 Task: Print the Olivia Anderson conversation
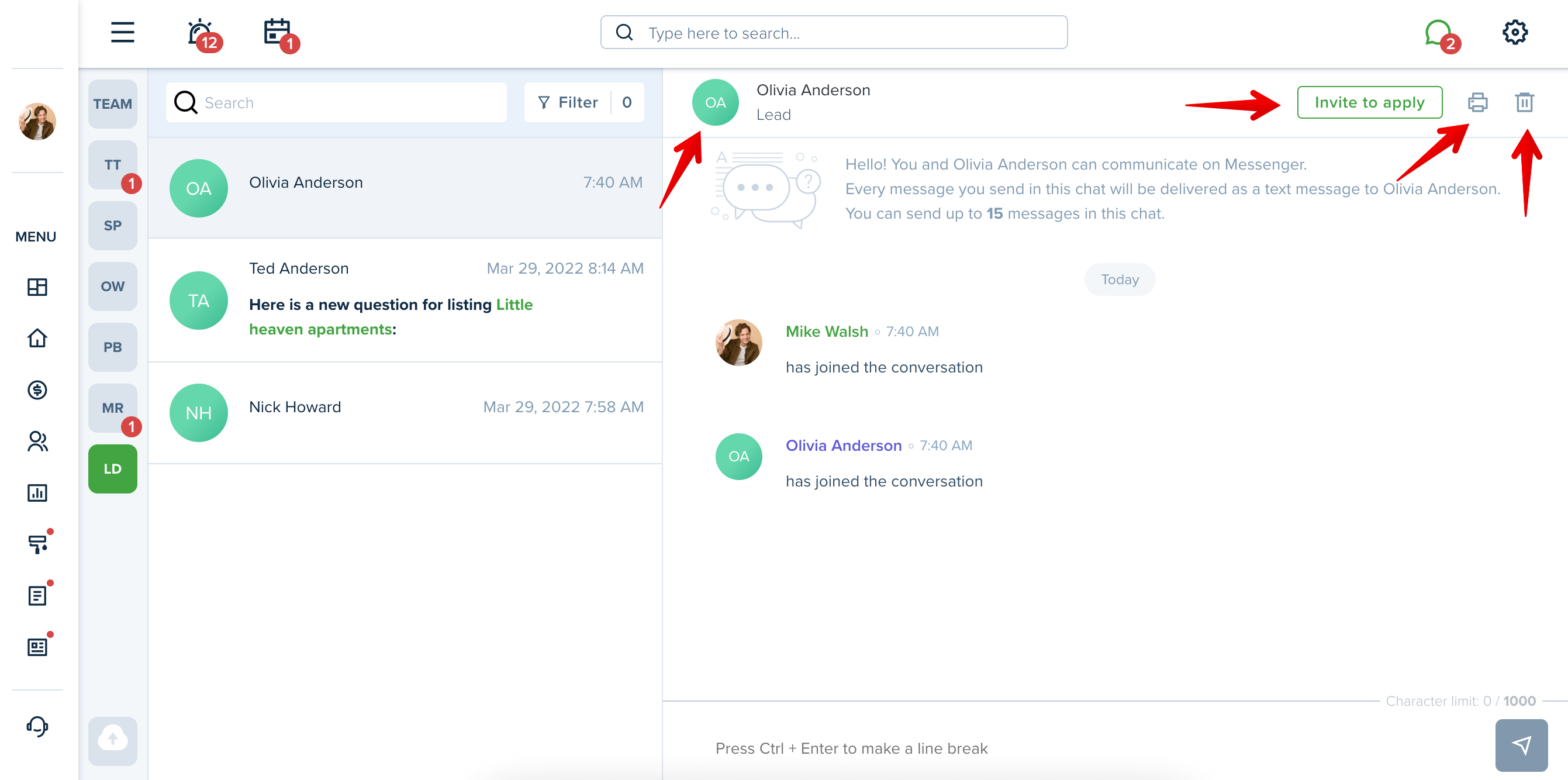point(1477,102)
